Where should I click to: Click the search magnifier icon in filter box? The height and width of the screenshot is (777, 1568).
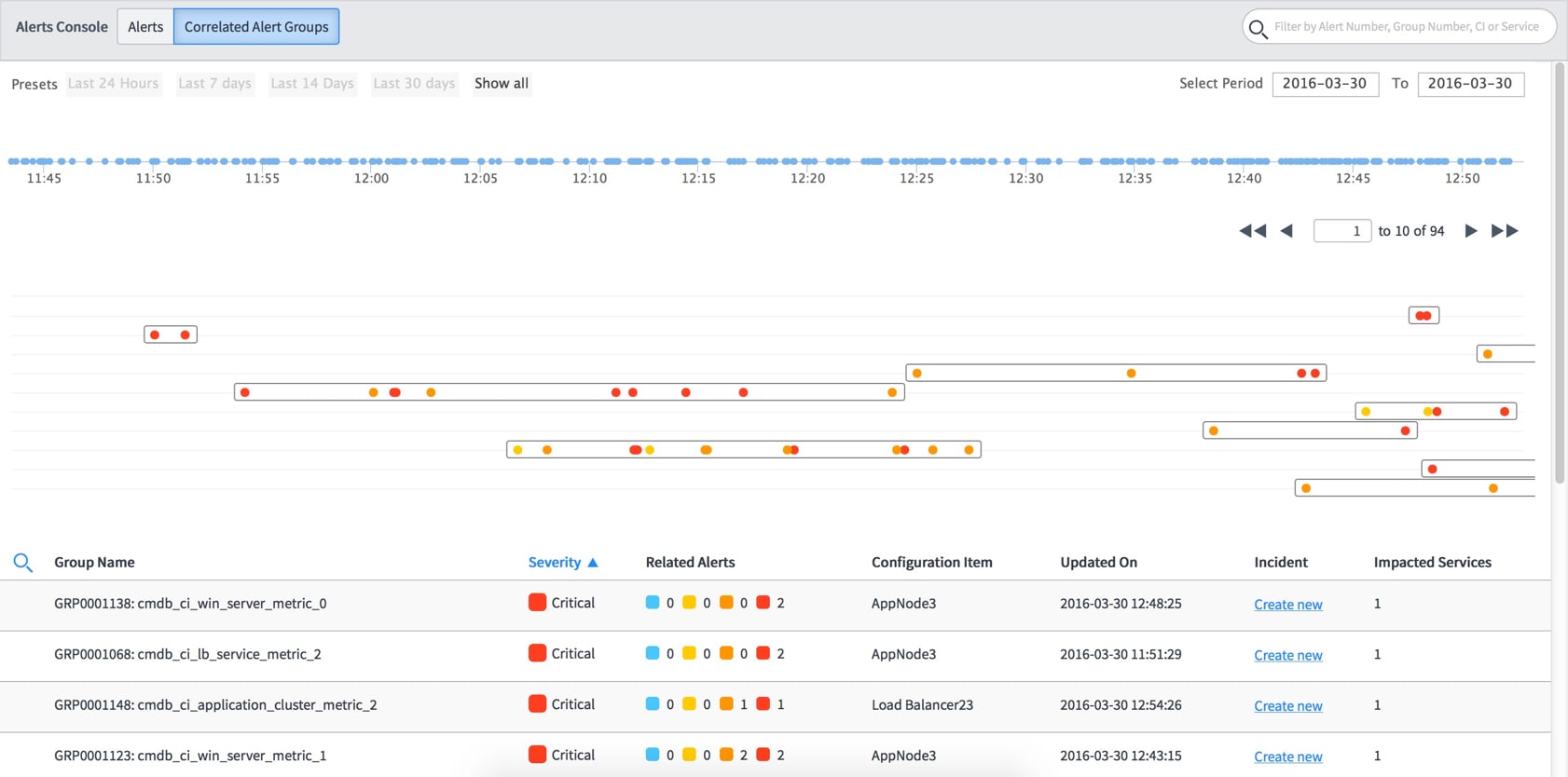tap(1258, 28)
